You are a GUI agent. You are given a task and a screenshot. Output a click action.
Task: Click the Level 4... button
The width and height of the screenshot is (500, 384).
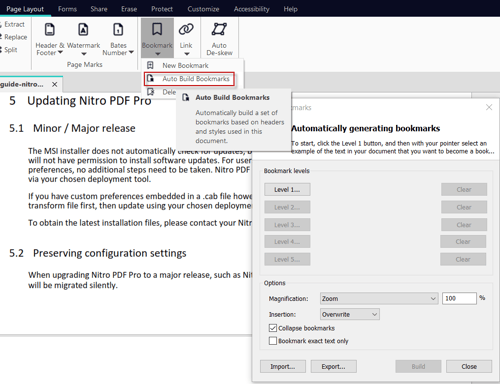[287, 241]
